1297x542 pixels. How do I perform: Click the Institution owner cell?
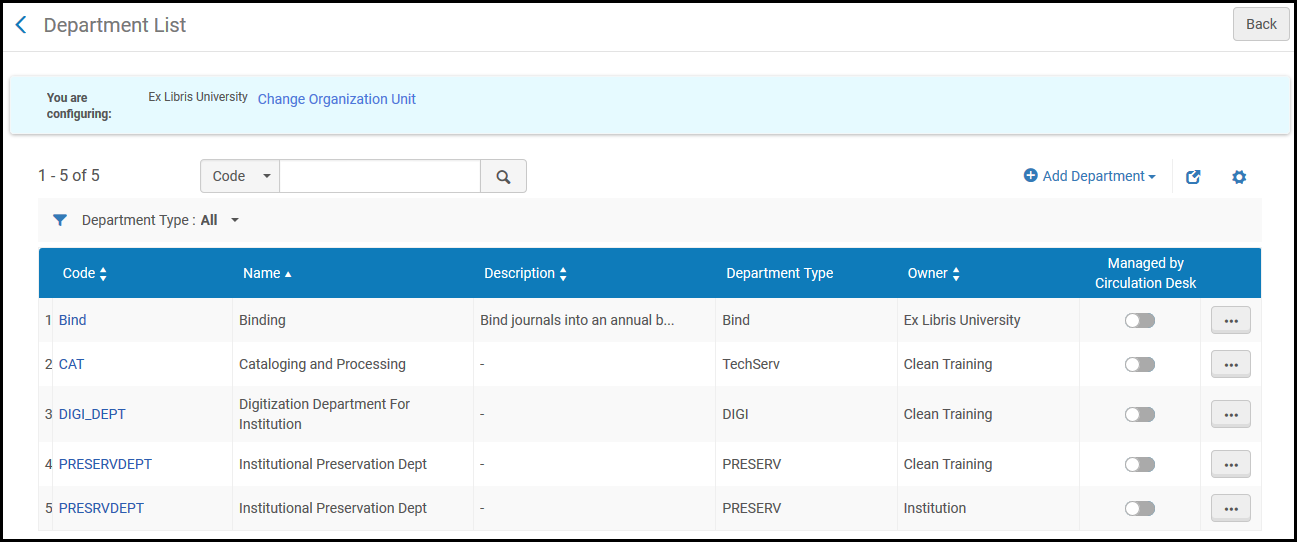pyautogui.click(x=935, y=508)
